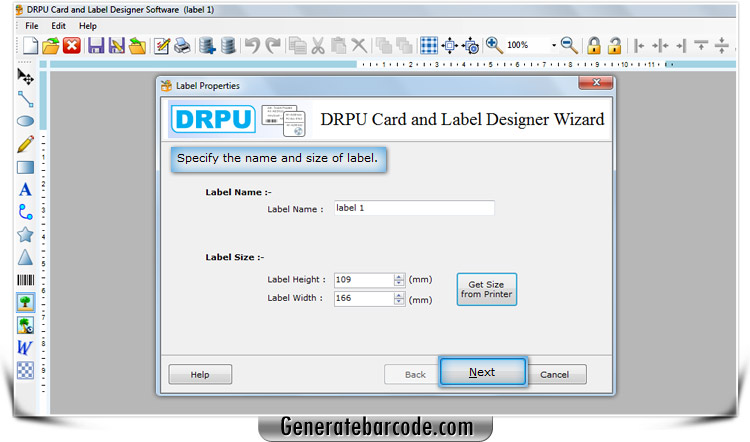Select the line drawing tool
The height and width of the screenshot is (442, 750).
pos(25,99)
